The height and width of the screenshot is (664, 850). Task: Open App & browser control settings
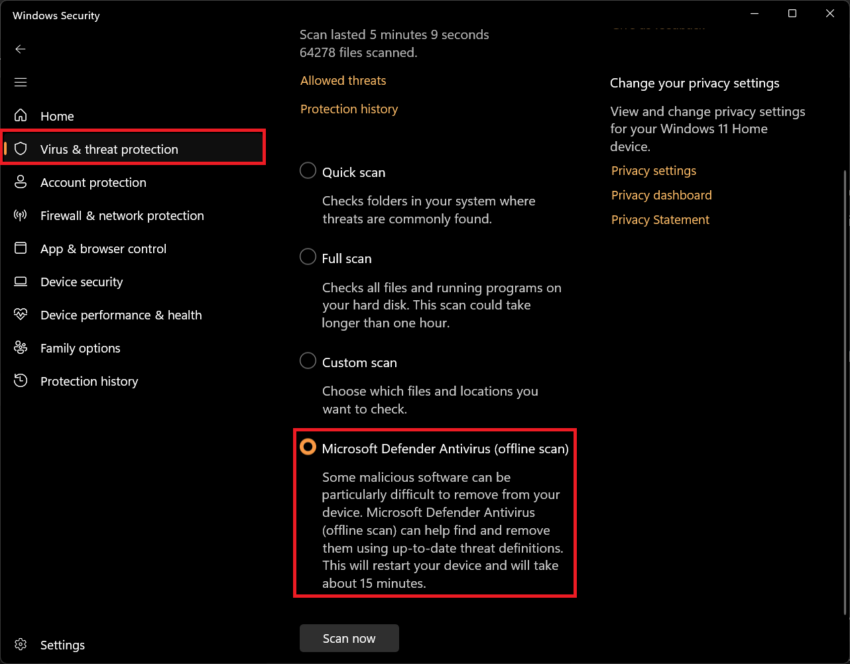click(104, 248)
